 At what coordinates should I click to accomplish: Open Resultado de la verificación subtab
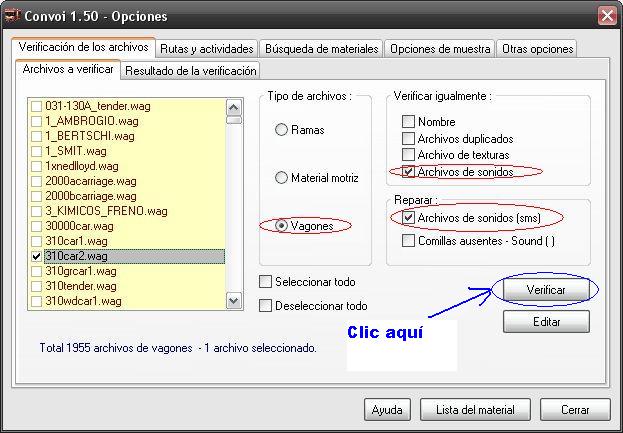pyautogui.click(x=190, y=70)
